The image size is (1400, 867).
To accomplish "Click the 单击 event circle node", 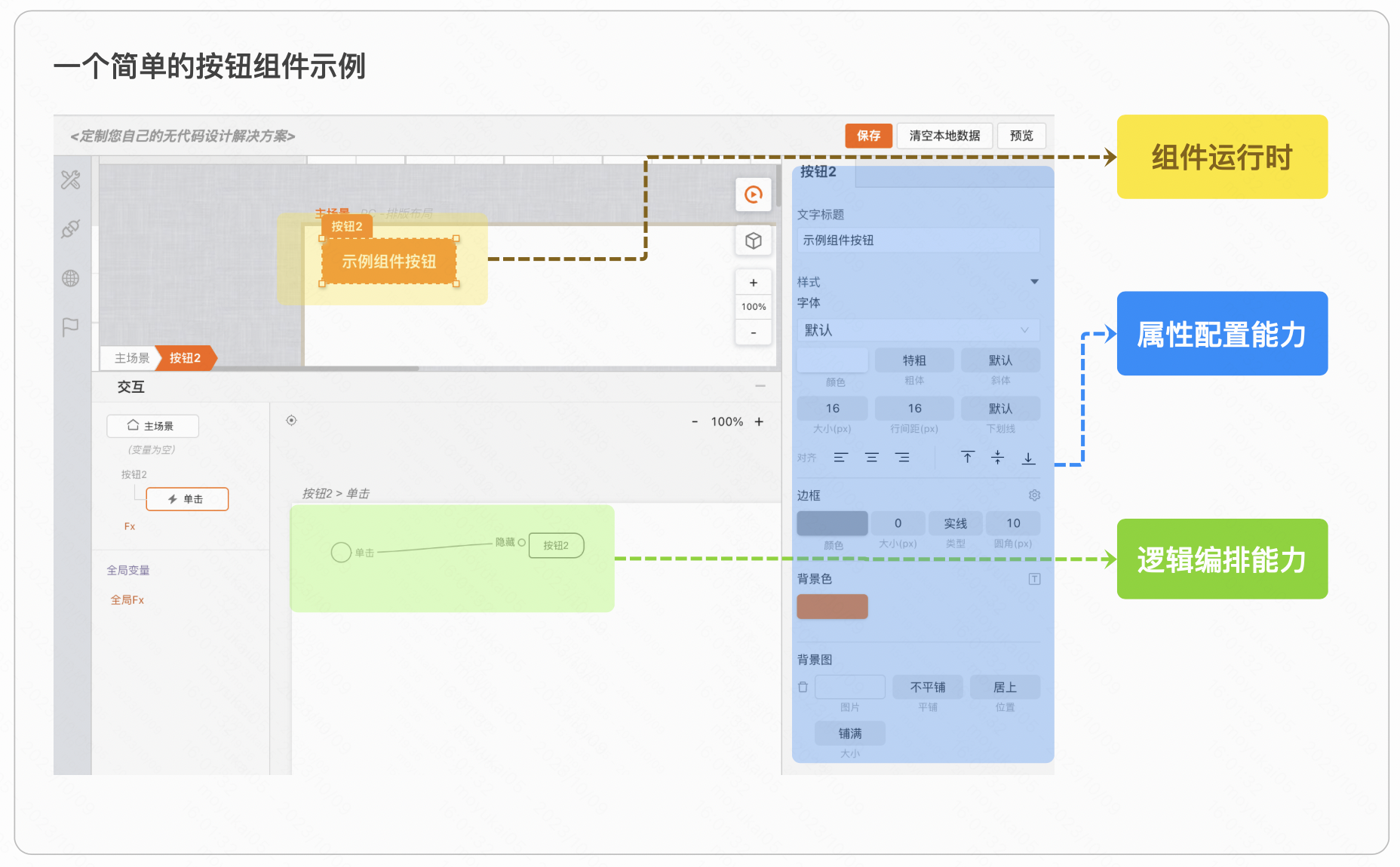I will pyautogui.click(x=341, y=553).
